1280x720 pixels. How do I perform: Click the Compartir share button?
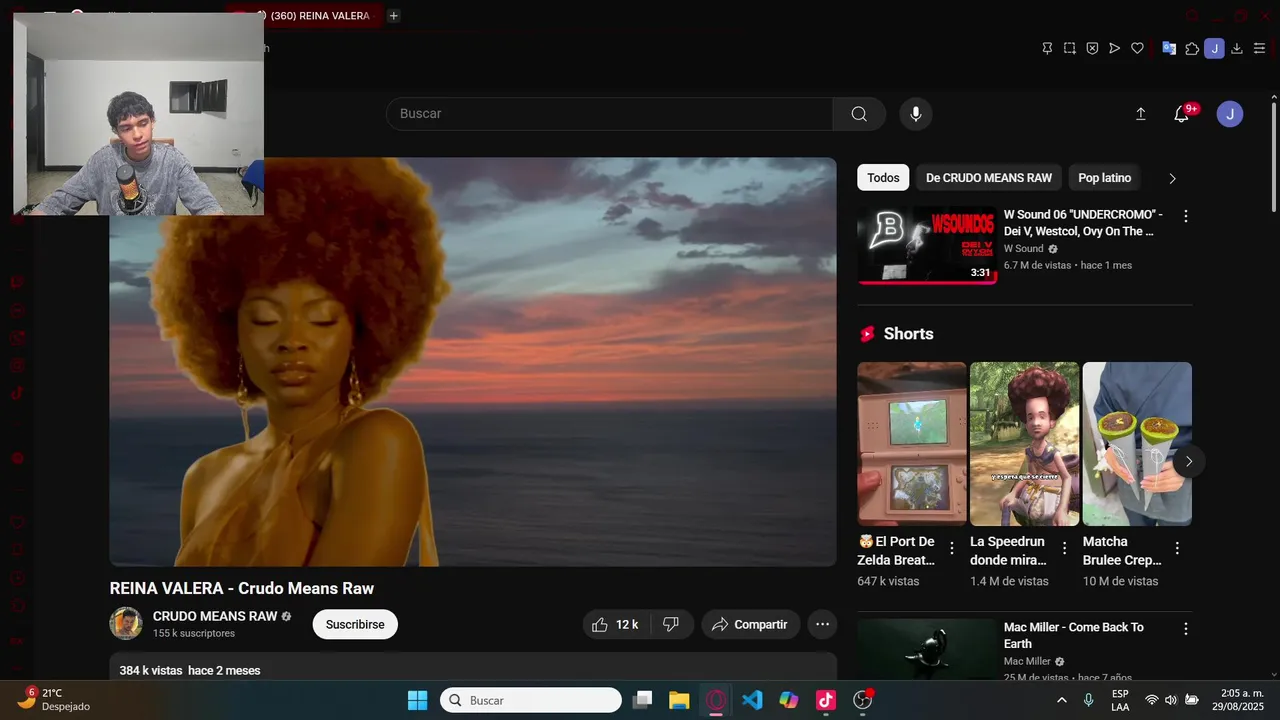[750, 624]
